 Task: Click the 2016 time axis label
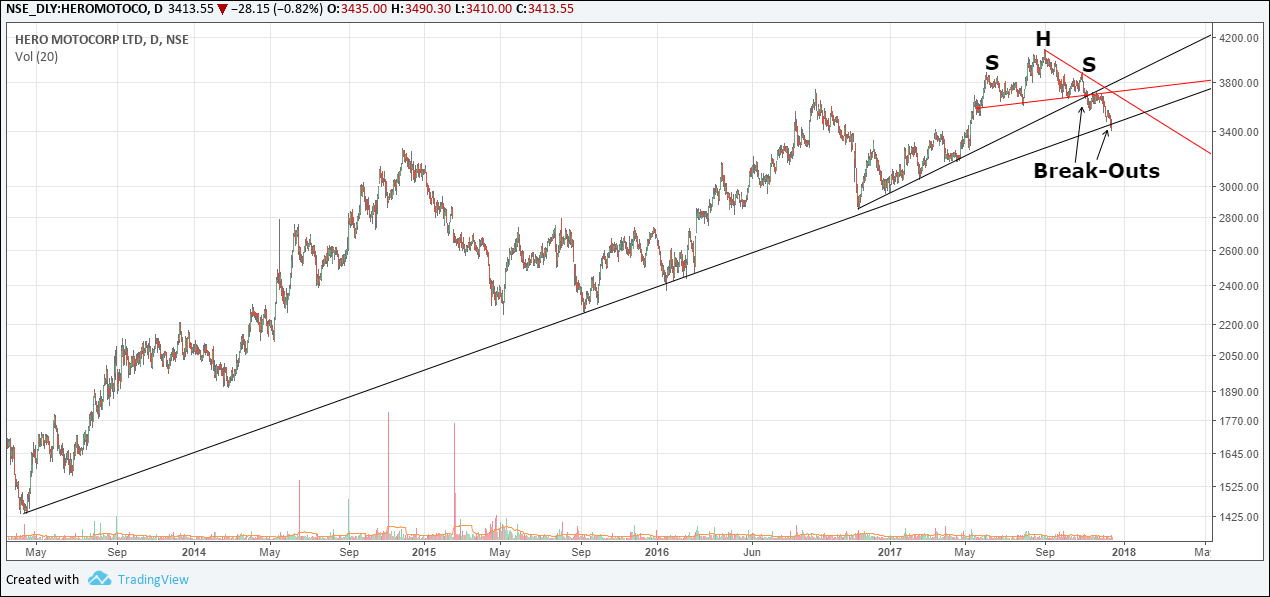656,551
